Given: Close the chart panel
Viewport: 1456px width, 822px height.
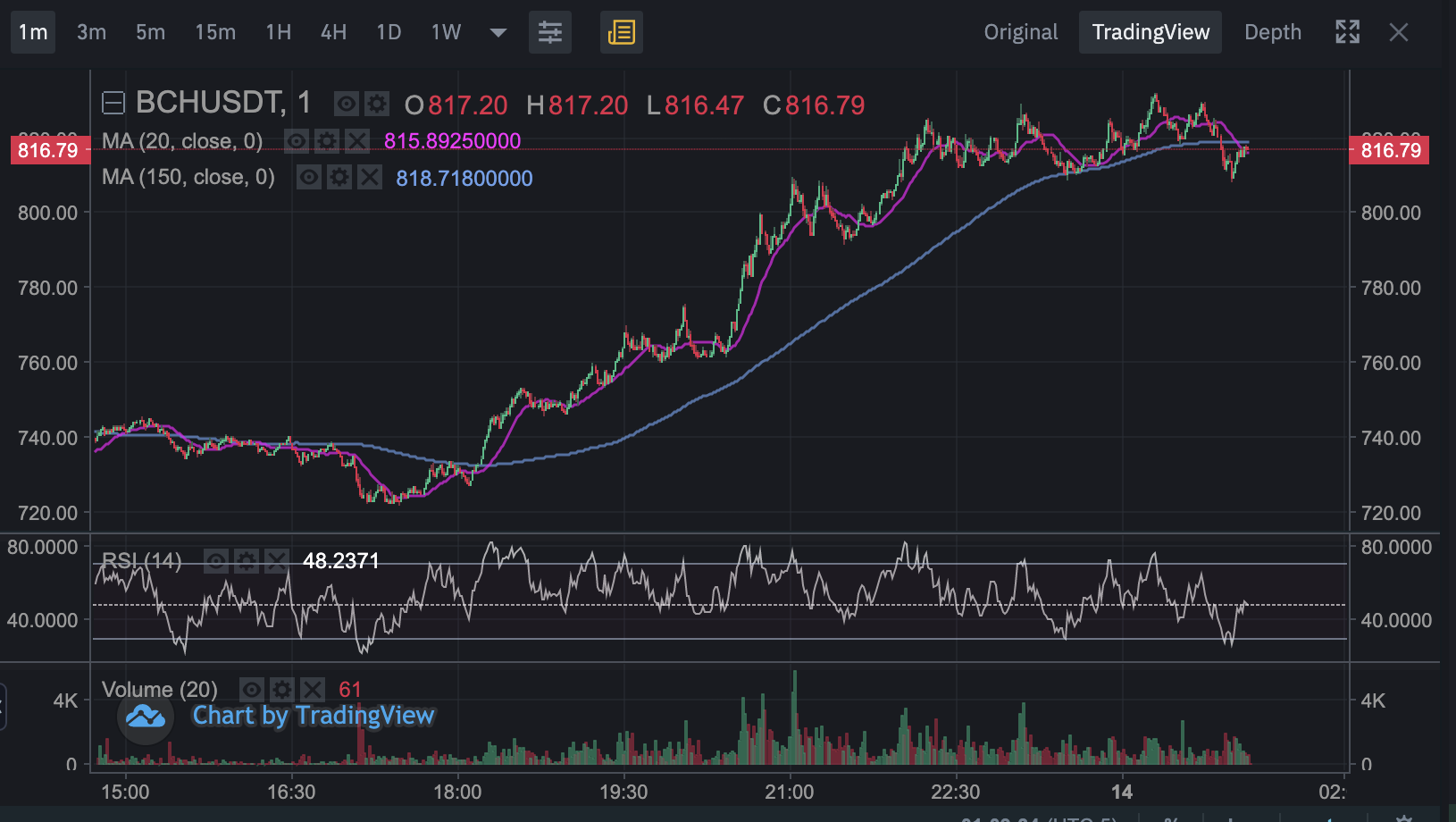Looking at the screenshot, I should 1399,33.
